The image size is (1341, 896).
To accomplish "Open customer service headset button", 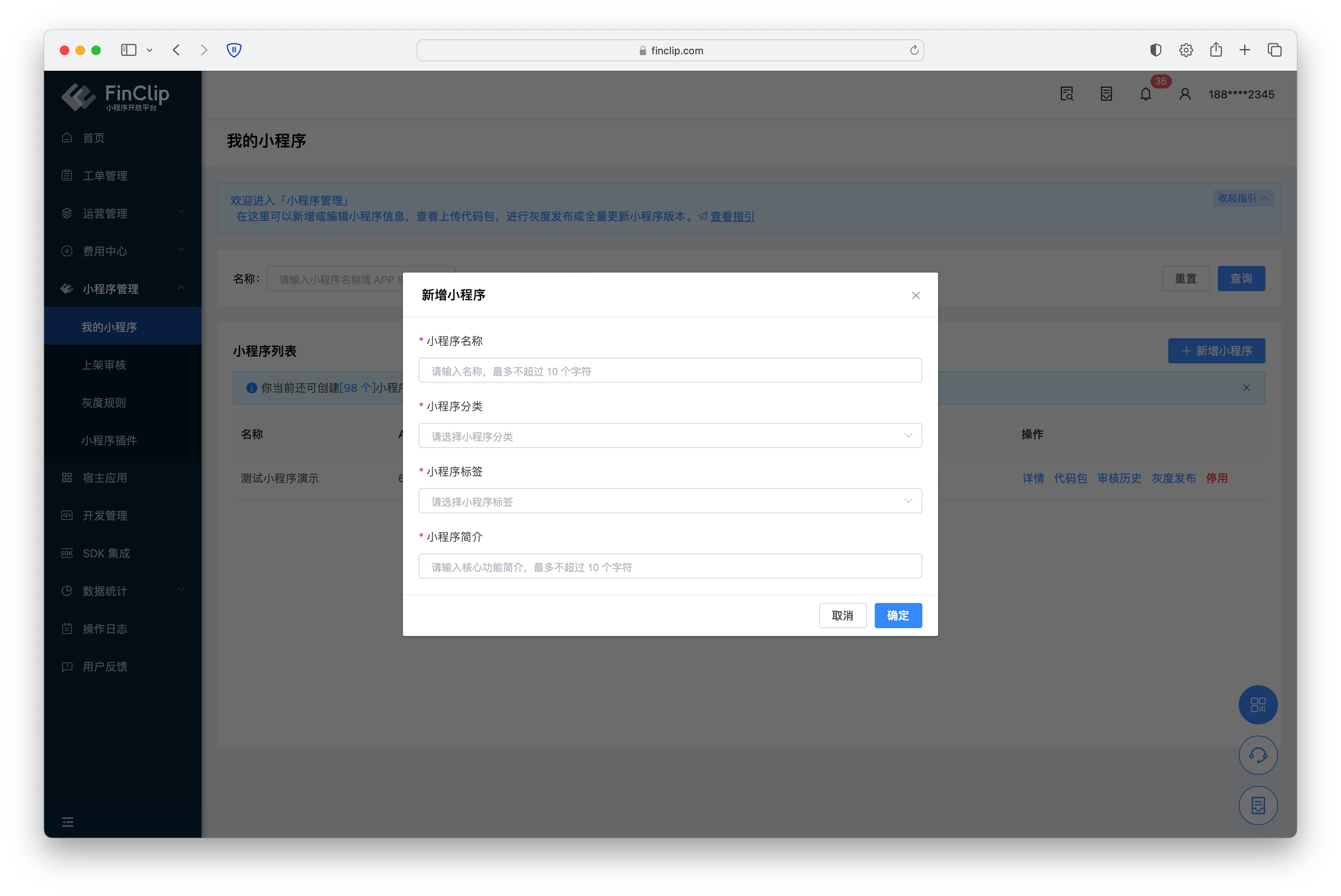I will [x=1258, y=756].
